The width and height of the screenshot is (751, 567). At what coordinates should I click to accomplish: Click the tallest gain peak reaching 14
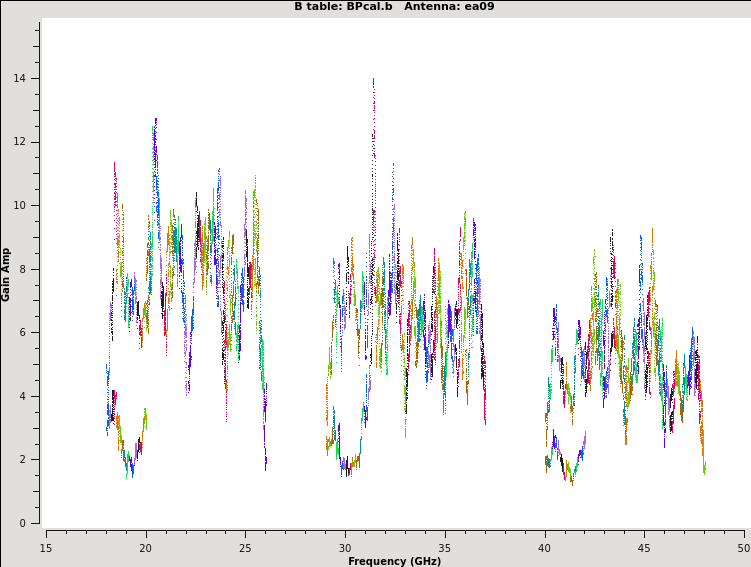point(373,82)
